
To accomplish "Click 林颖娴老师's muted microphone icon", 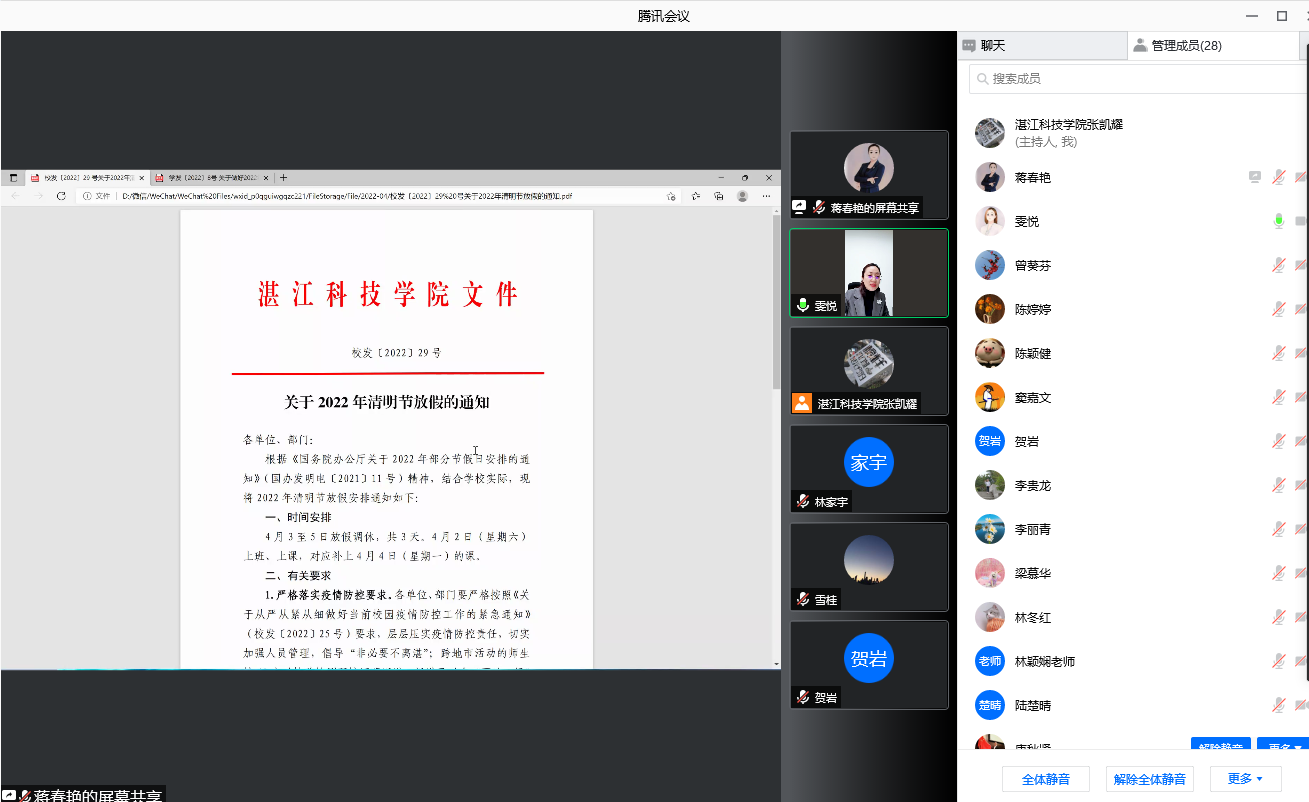I will tap(1278, 661).
